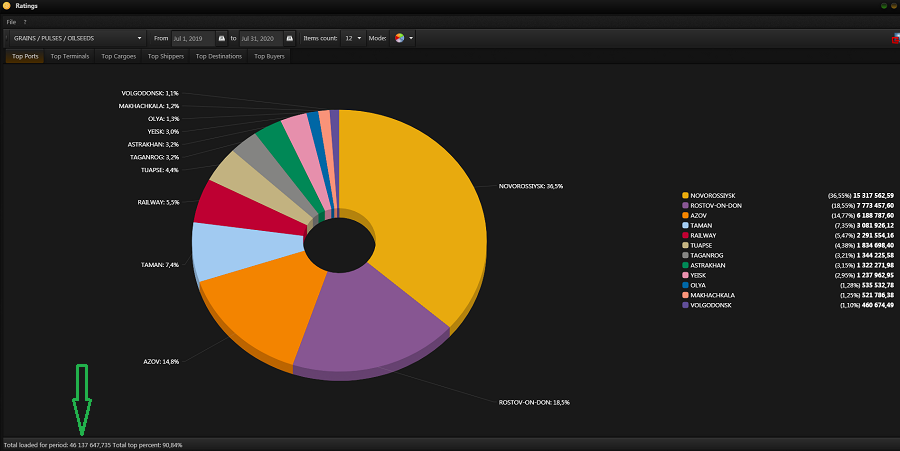Image resolution: width=900 pixels, height=451 pixels.
Task: Click the 'OLYA: 1,3%' chart label
Action: tap(164, 119)
